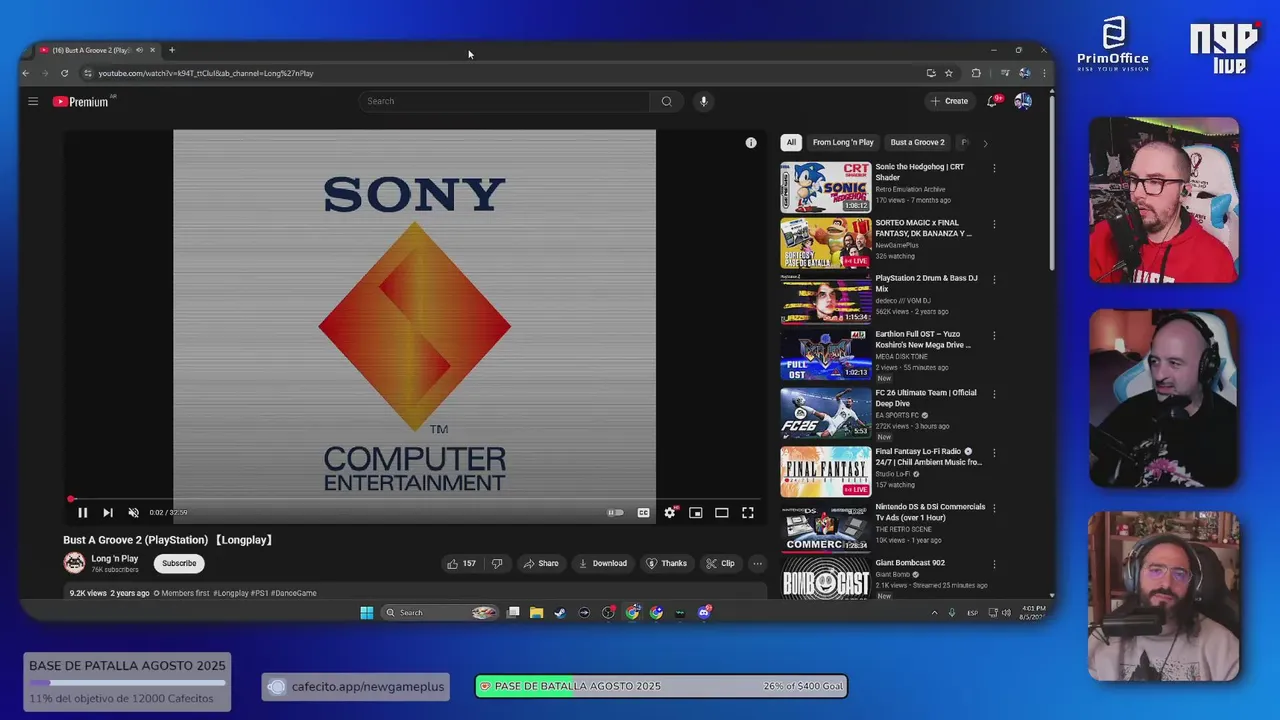Click the Windows taskbar Search box

(x=440, y=613)
